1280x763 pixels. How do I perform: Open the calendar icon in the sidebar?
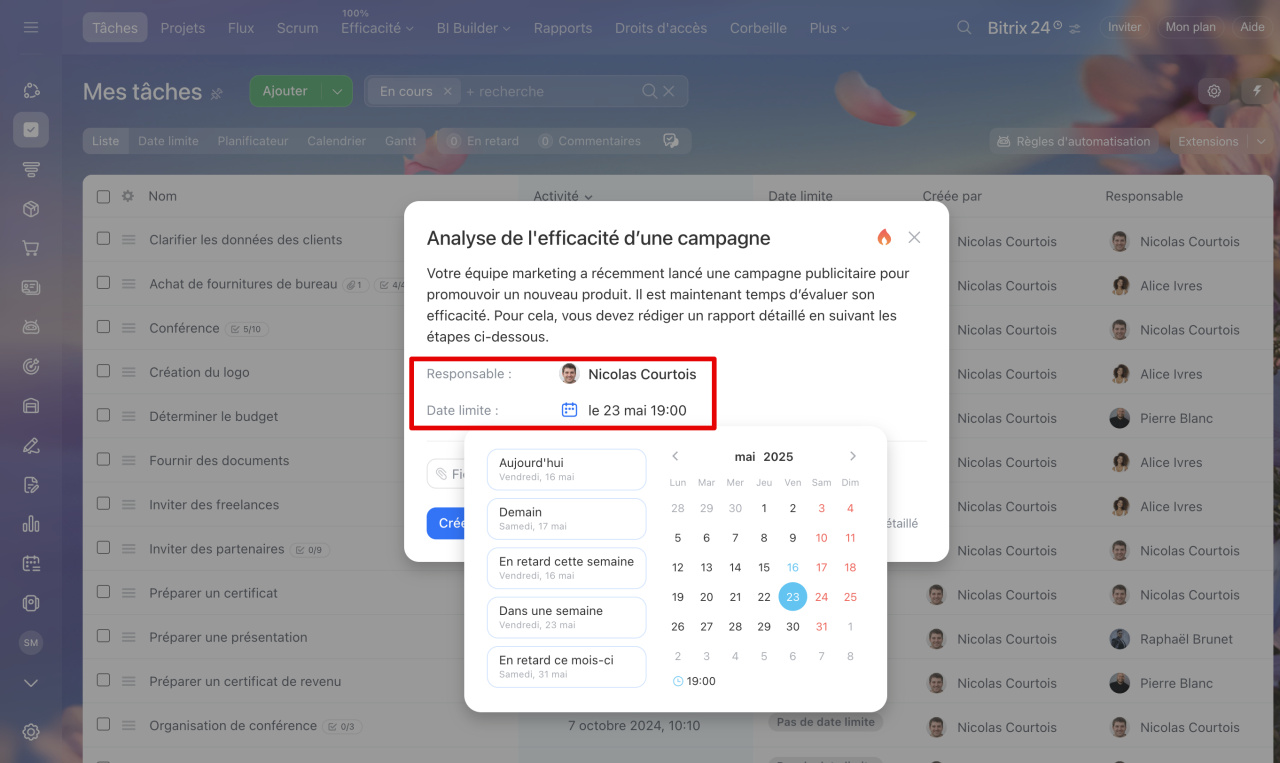31,563
